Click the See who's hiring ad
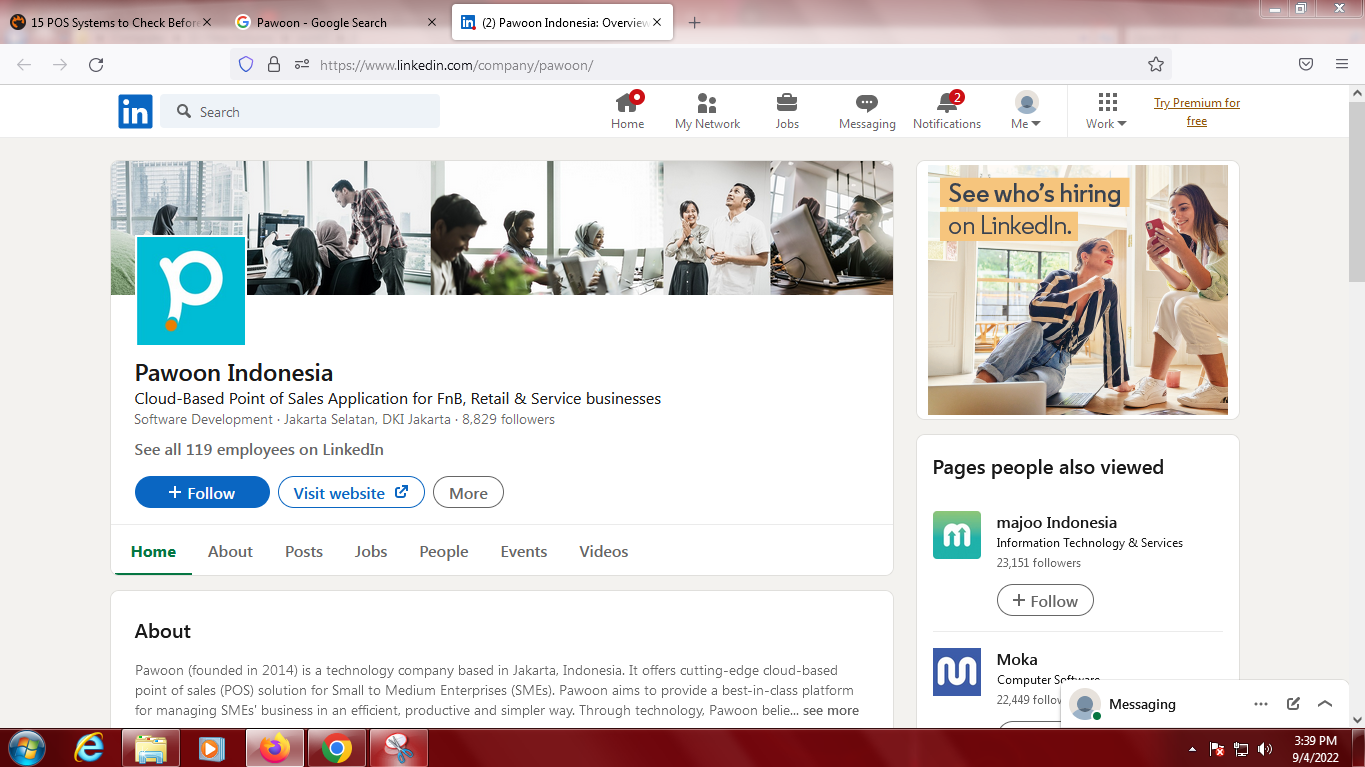This screenshot has height=767, width=1365. [x=1078, y=290]
